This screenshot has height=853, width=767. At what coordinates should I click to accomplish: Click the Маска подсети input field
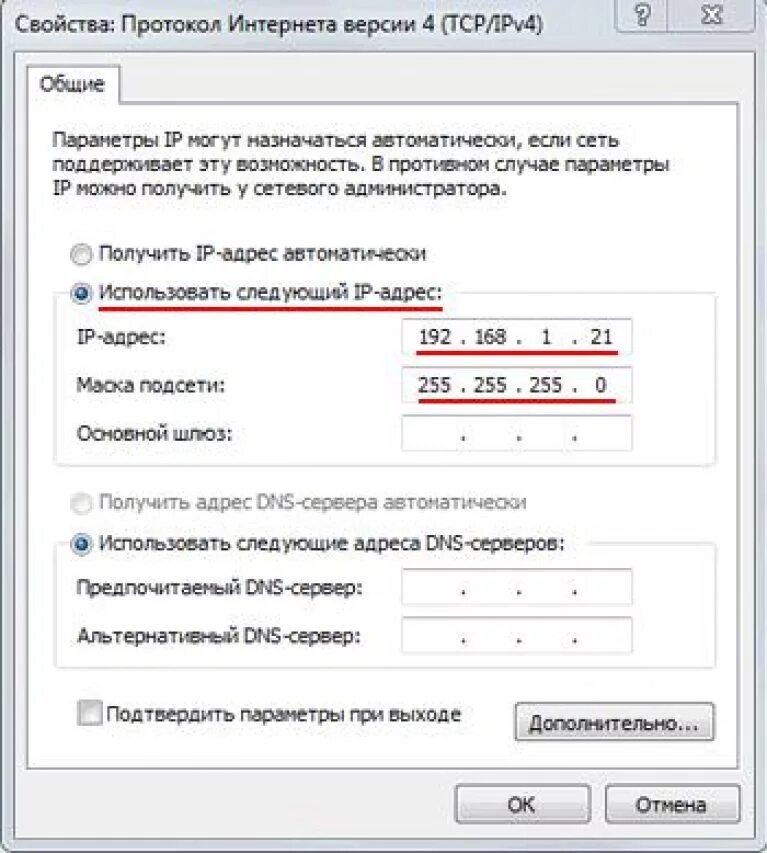point(517,385)
